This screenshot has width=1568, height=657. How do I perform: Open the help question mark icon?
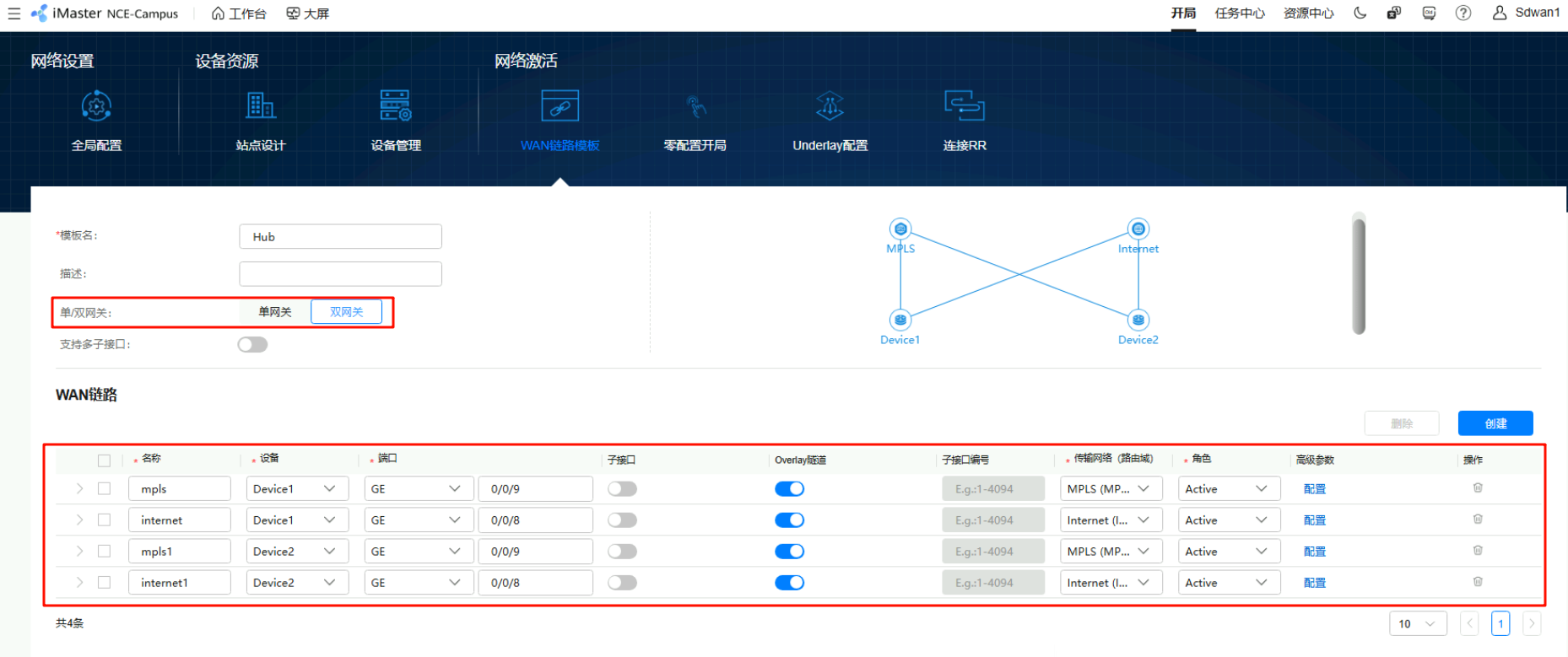pyautogui.click(x=1463, y=13)
